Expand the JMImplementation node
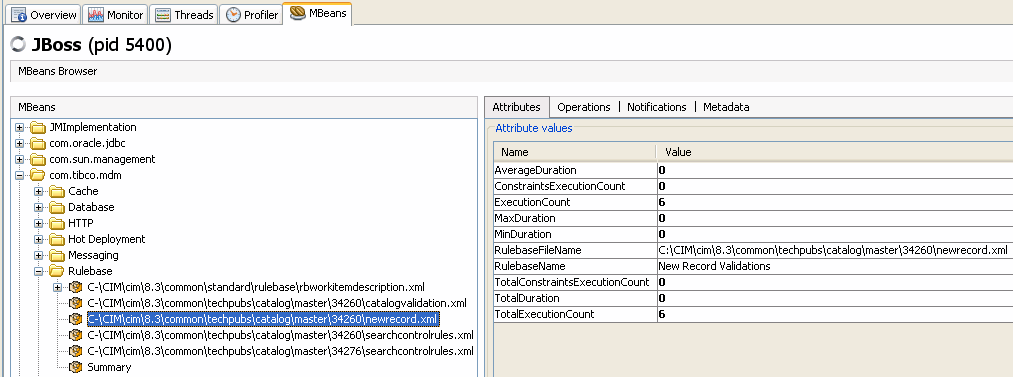The image size is (1013, 377). (19, 127)
